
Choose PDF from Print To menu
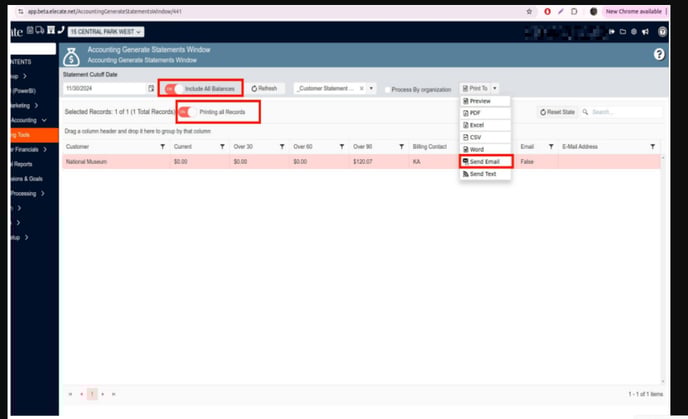(x=476, y=113)
